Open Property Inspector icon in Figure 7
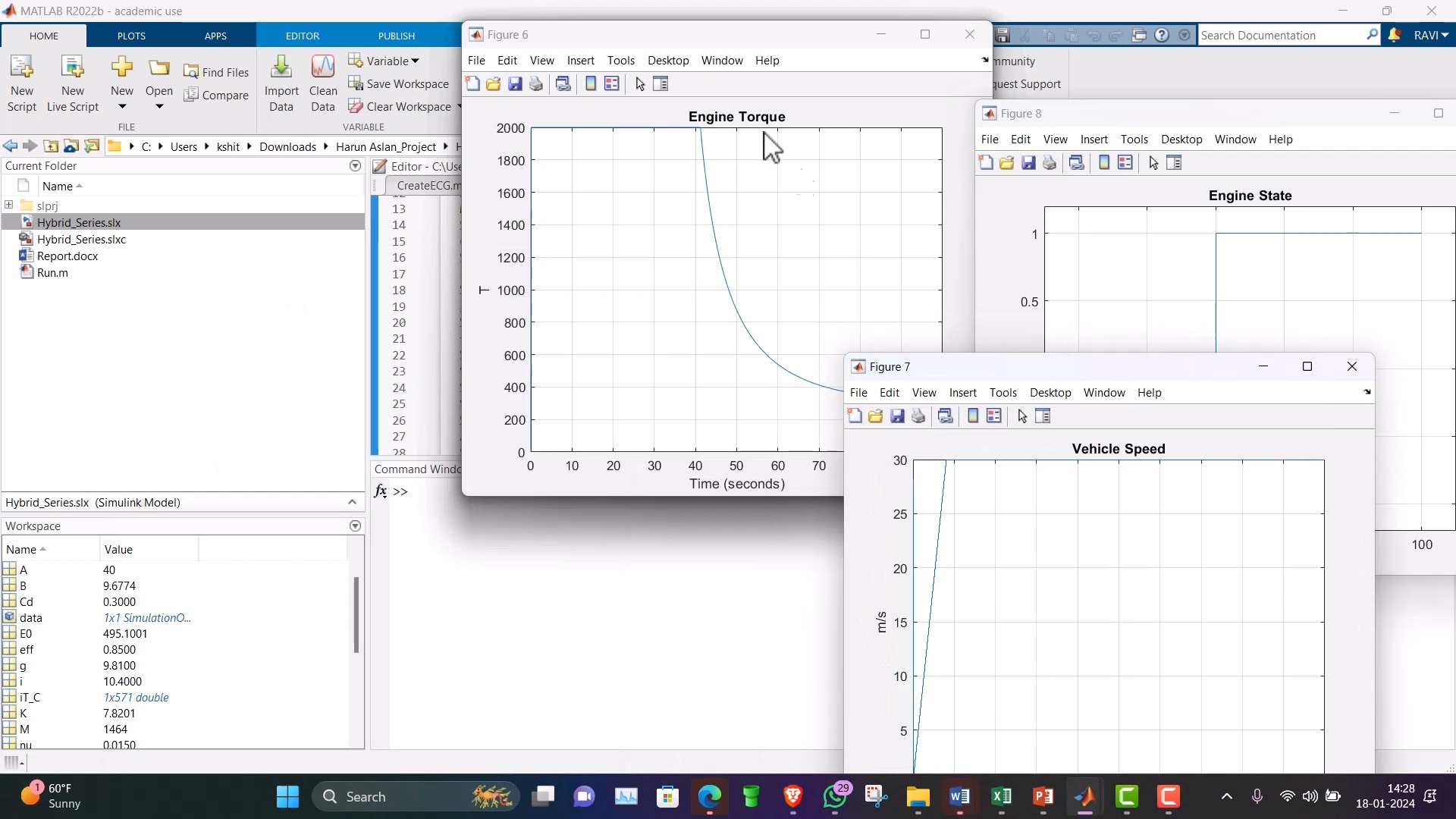This screenshot has width=1456, height=819. tap(1043, 416)
